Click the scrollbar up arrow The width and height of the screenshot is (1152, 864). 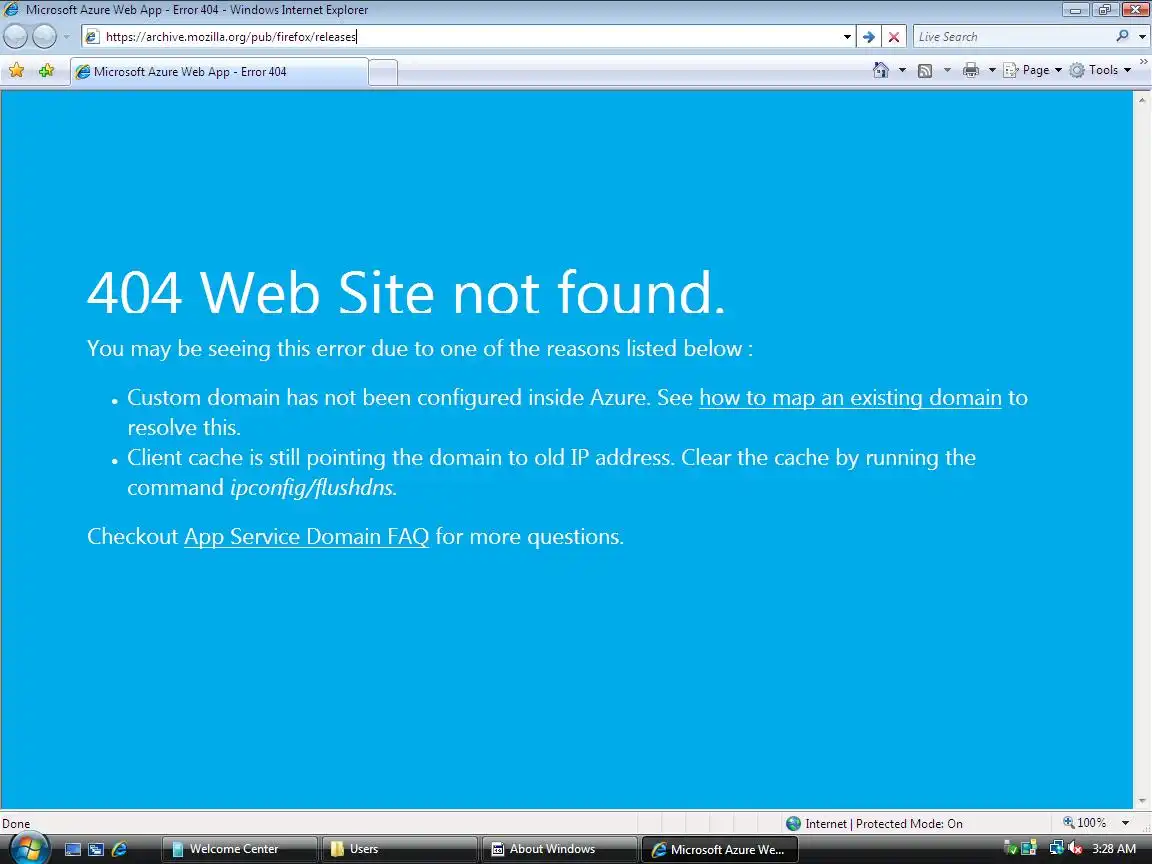(1142, 99)
